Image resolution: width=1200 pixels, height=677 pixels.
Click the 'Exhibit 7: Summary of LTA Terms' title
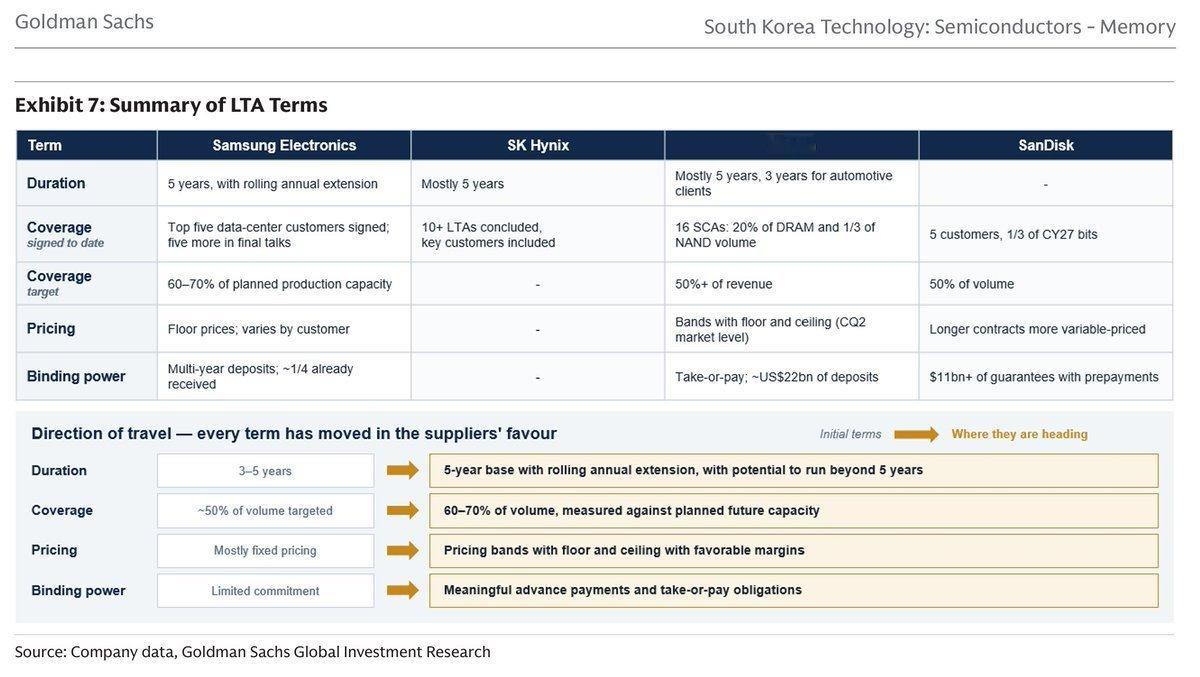pyautogui.click(x=171, y=105)
